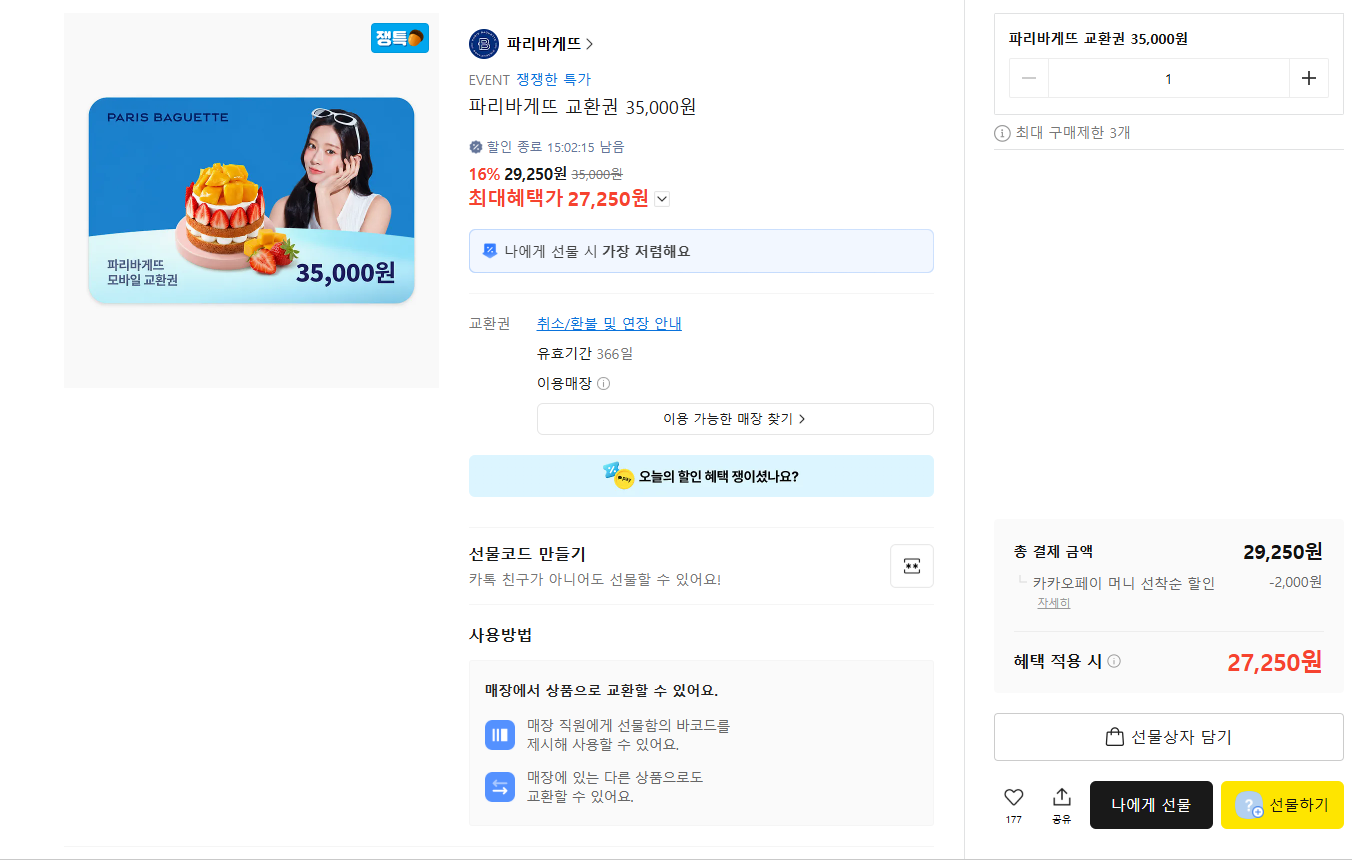
Task: Open the Paris Baguette brand logo
Action: tap(484, 44)
